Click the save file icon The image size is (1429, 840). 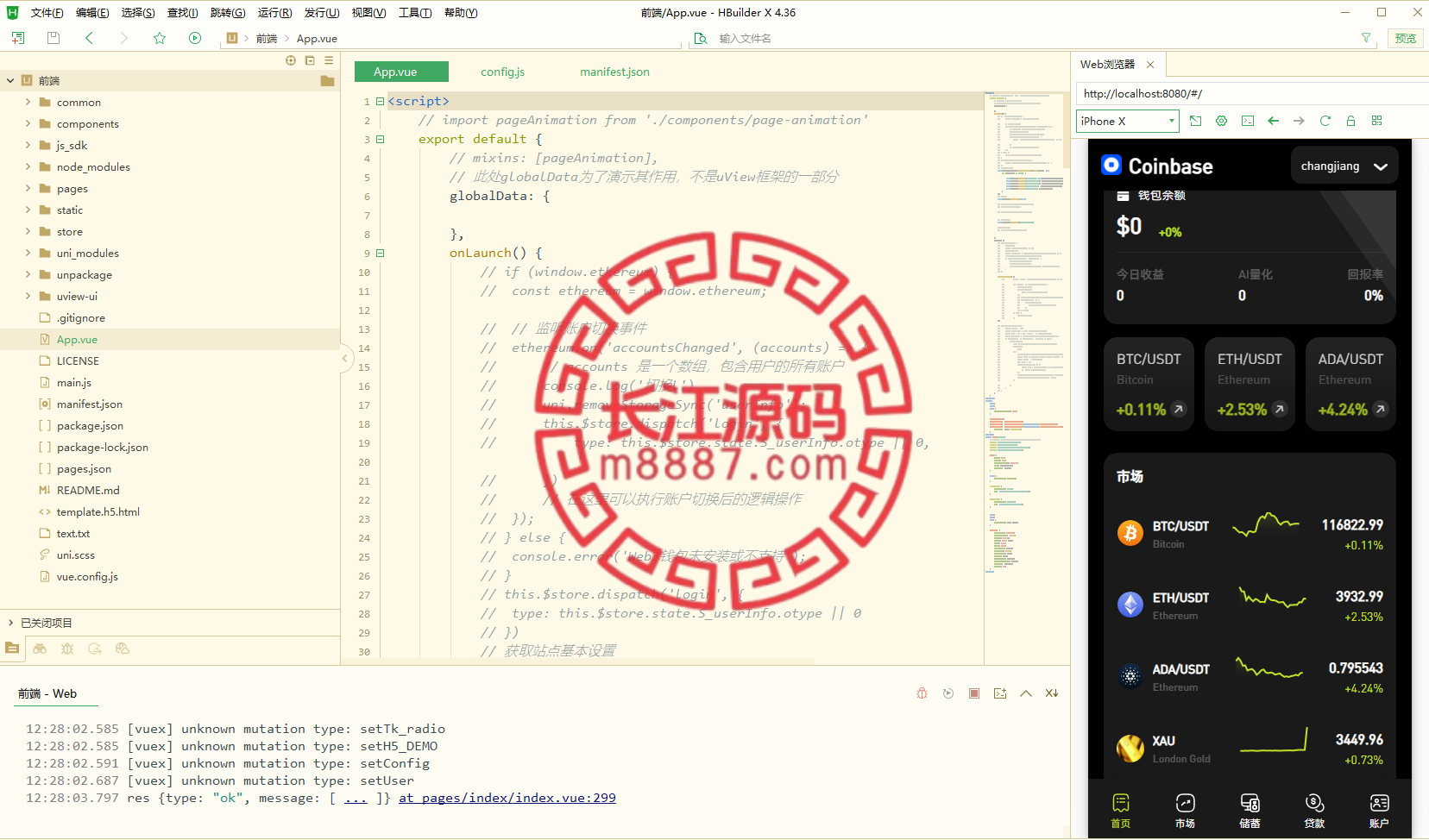54,38
